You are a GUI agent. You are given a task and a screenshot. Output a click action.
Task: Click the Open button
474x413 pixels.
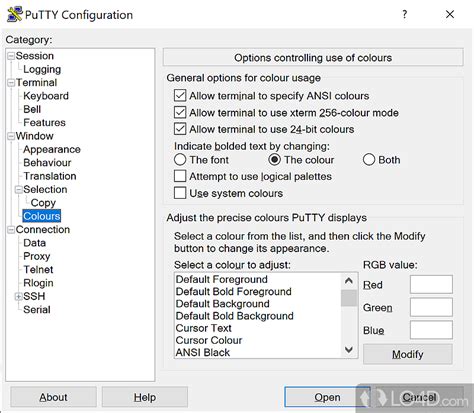[x=327, y=397]
